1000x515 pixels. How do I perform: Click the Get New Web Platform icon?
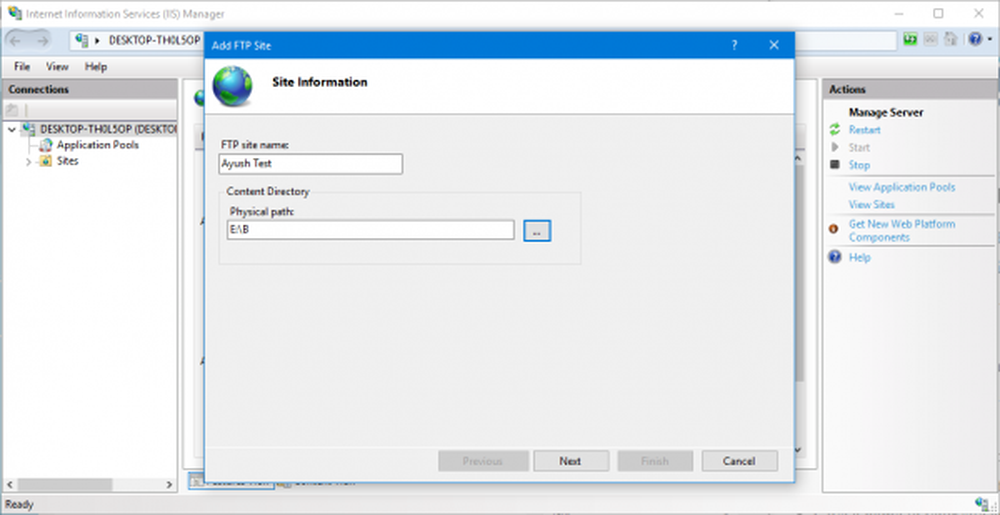tap(834, 228)
